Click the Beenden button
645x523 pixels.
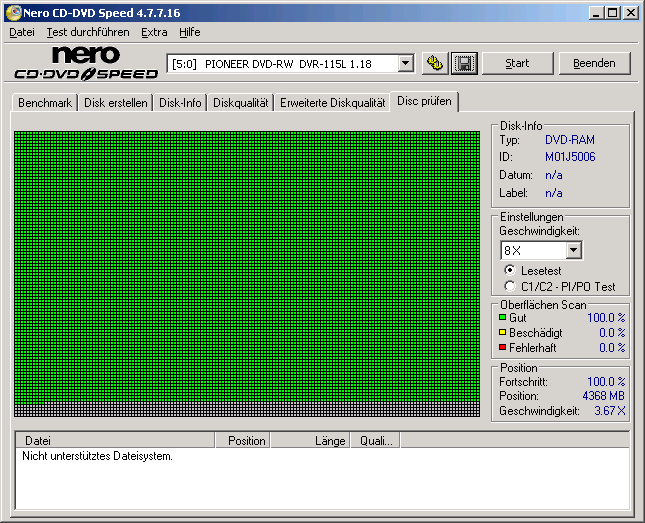tap(594, 63)
